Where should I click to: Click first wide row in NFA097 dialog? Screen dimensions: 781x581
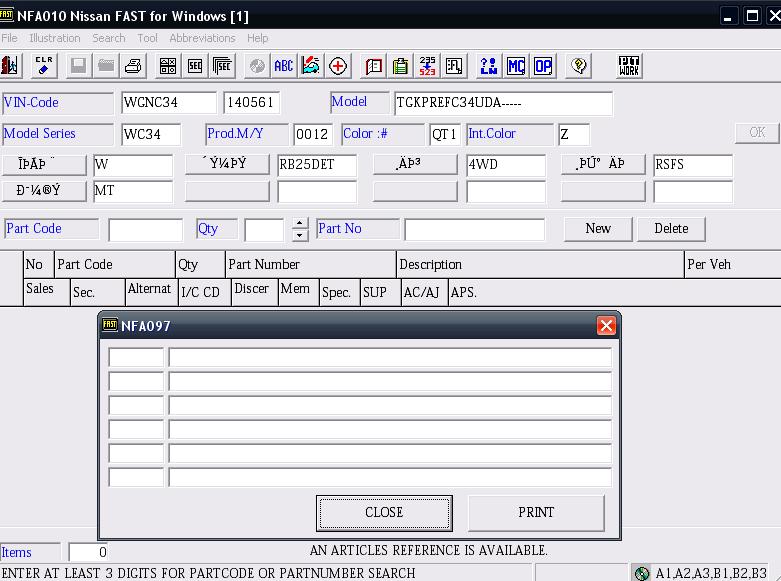(x=390, y=357)
